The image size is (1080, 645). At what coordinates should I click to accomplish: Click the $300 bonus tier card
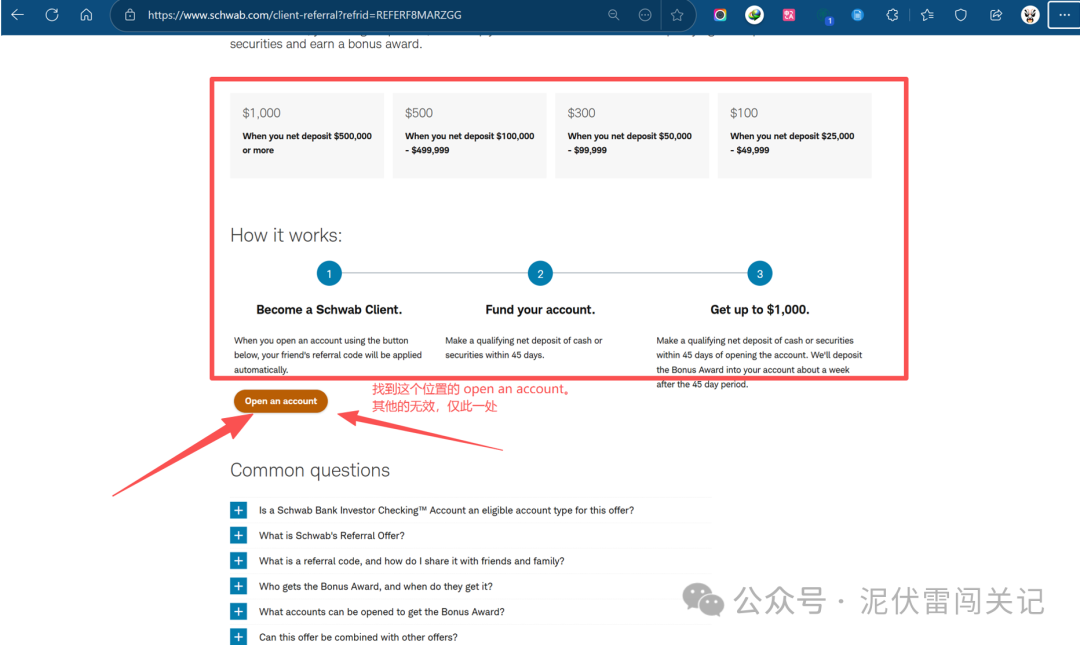click(632, 136)
